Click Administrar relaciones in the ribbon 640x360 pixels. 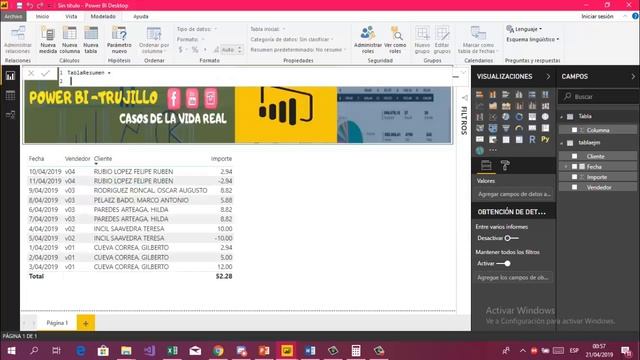click(18, 40)
